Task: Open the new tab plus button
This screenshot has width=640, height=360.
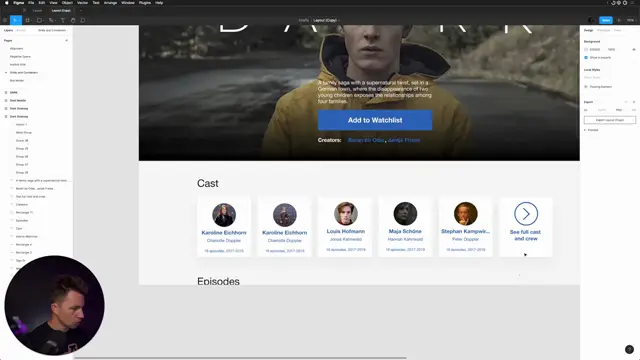Action: (x=81, y=10)
